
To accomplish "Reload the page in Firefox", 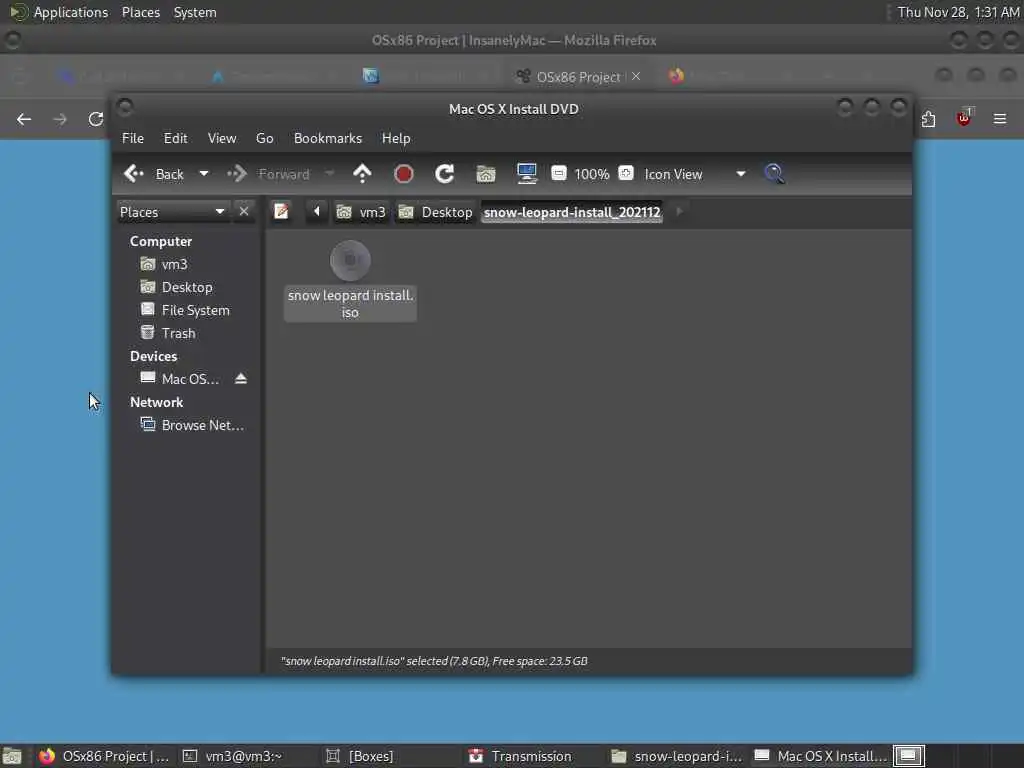I will pos(96,119).
